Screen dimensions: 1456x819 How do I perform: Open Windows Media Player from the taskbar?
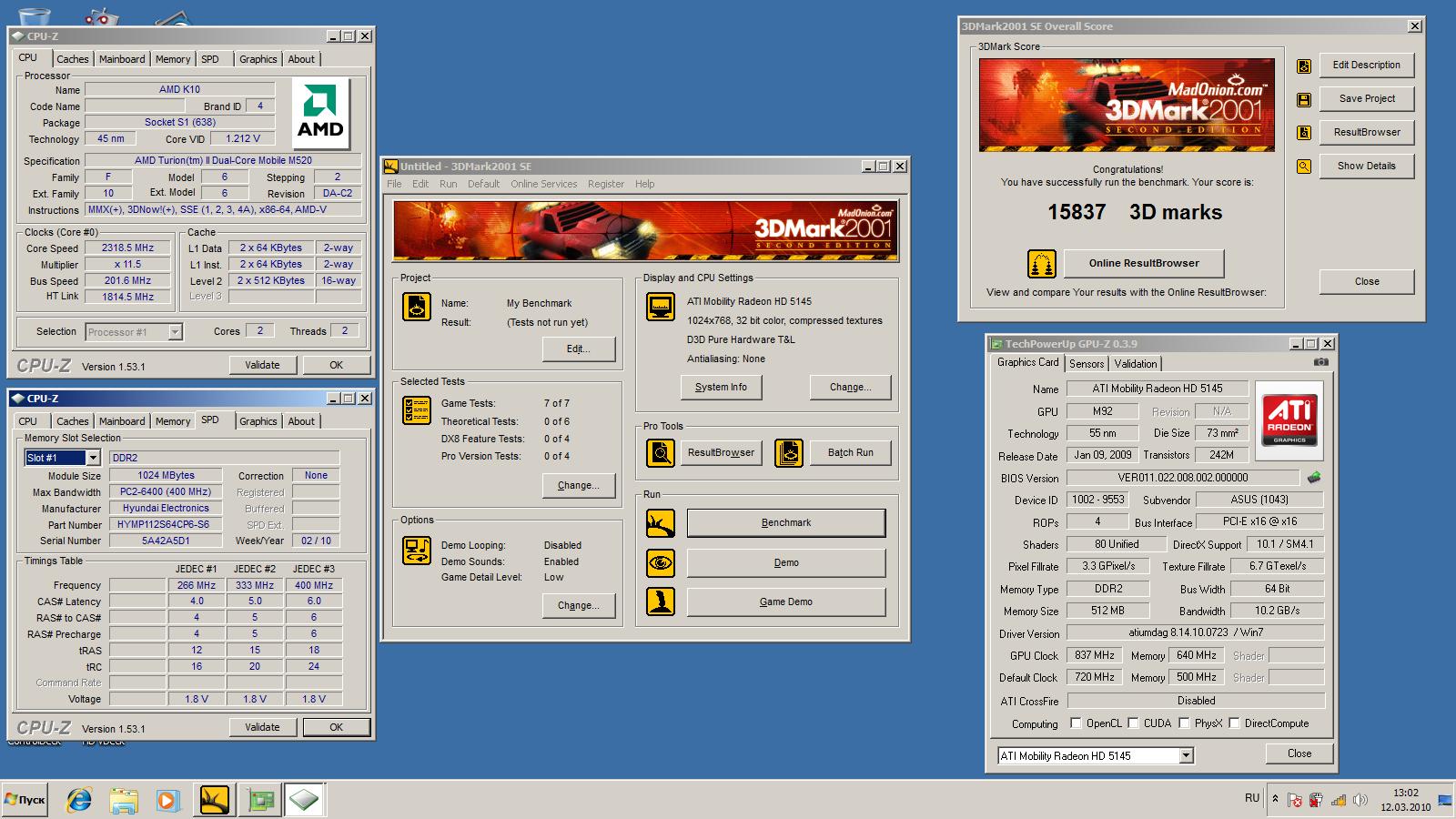coord(167,800)
